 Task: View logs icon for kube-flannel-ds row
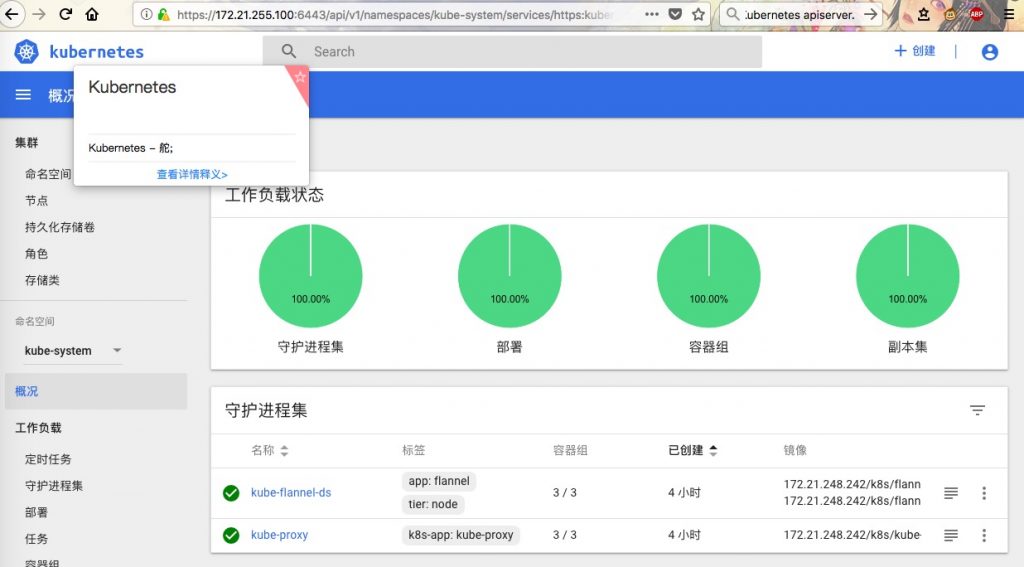click(x=951, y=493)
